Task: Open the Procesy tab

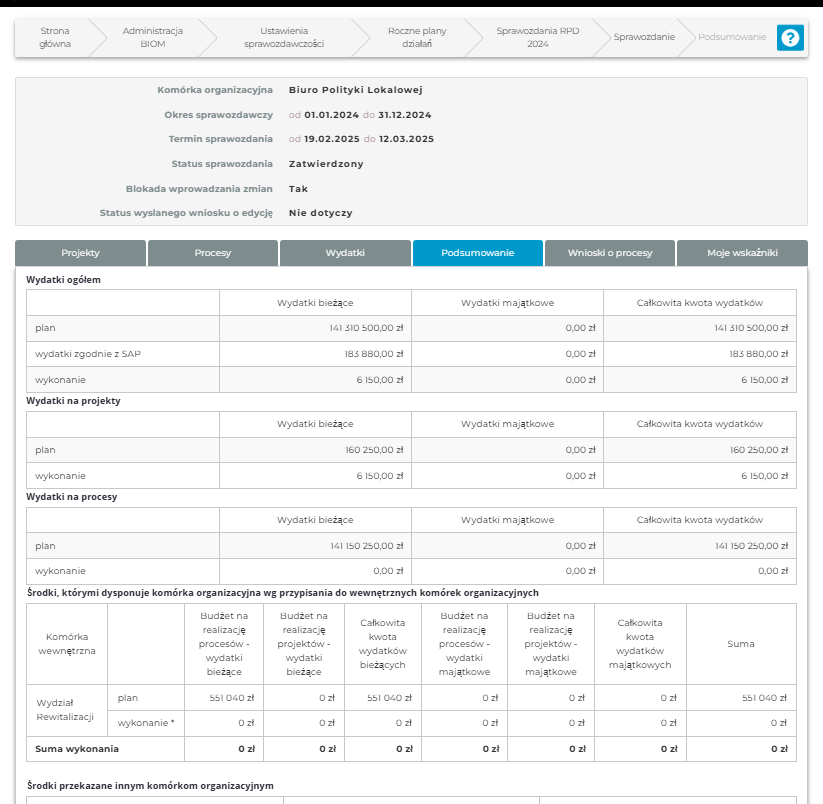Action: 213,253
